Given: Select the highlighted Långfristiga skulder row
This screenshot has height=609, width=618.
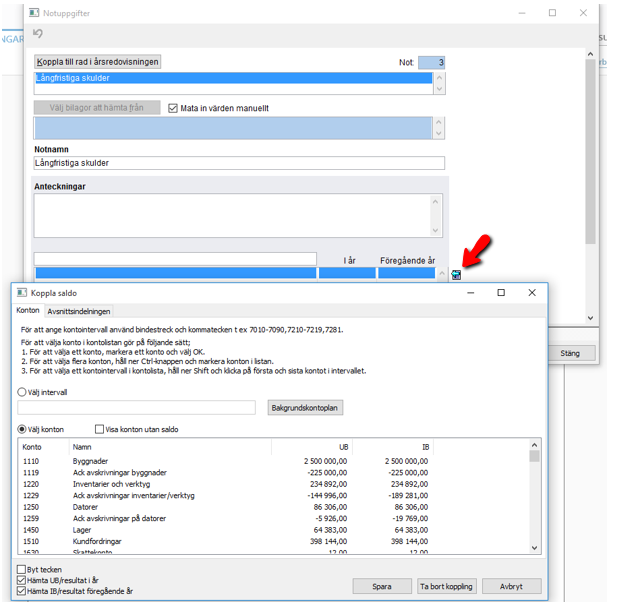Looking at the screenshot, I should [x=233, y=78].
